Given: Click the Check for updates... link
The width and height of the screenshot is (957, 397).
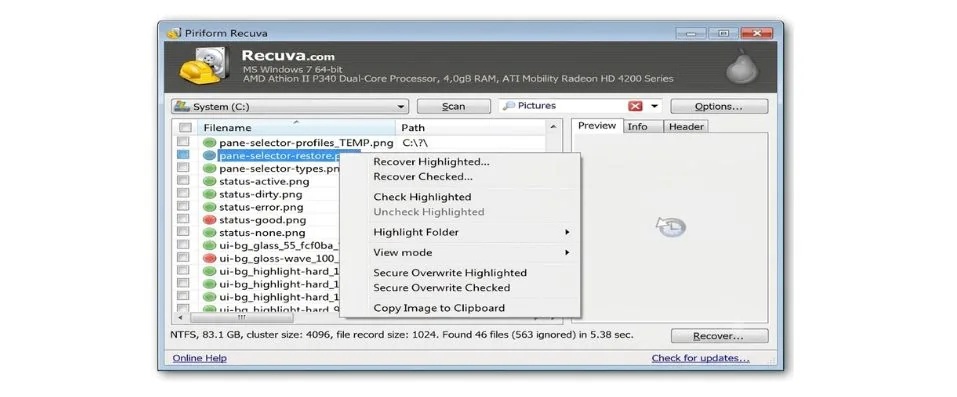Looking at the screenshot, I should tap(701, 358).
